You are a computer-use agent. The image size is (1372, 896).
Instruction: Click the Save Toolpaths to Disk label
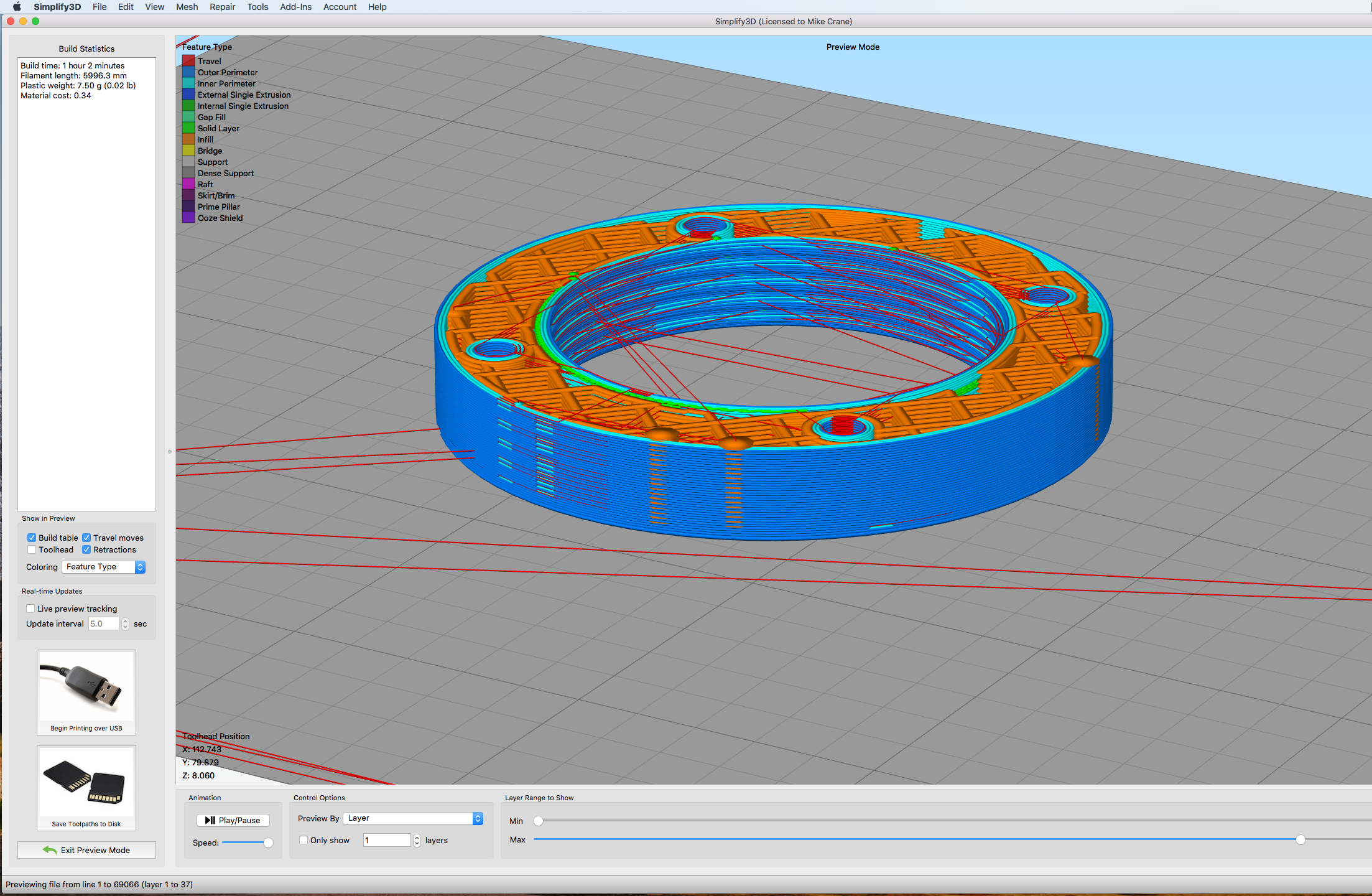coord(86,824)
